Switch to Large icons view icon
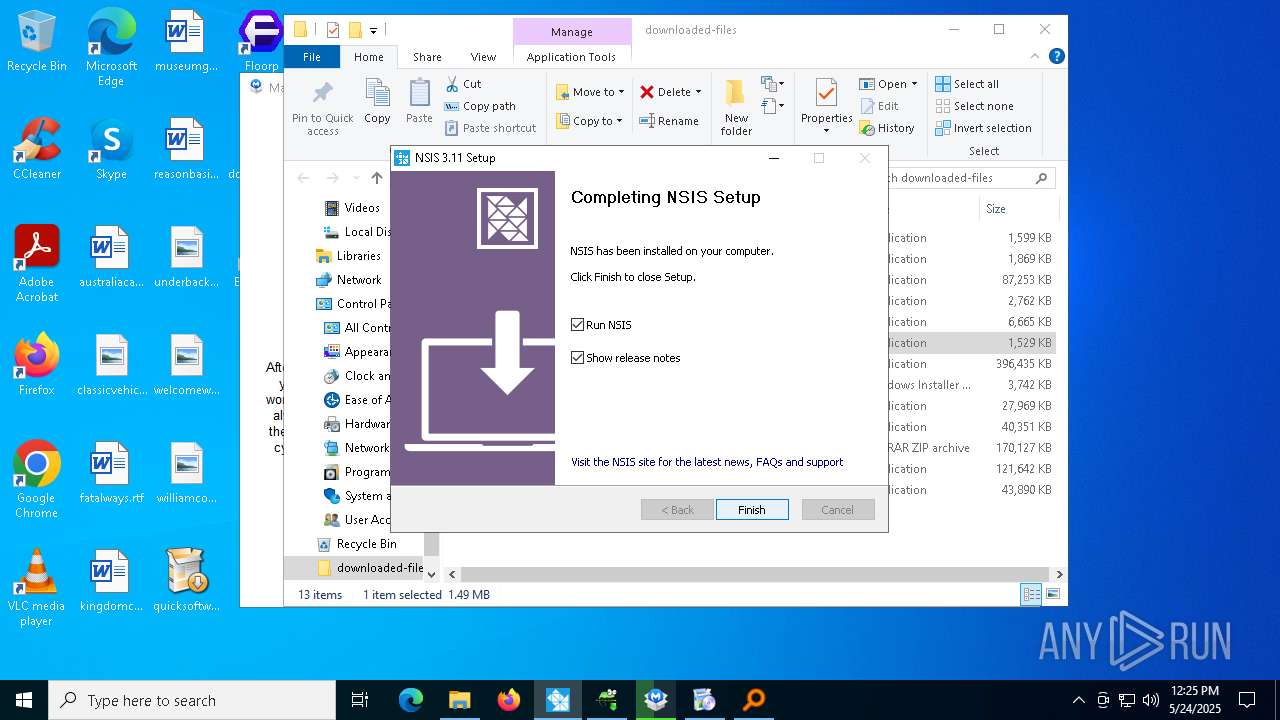Screen dimensions: 1280x720 [x=1052, y=594]
